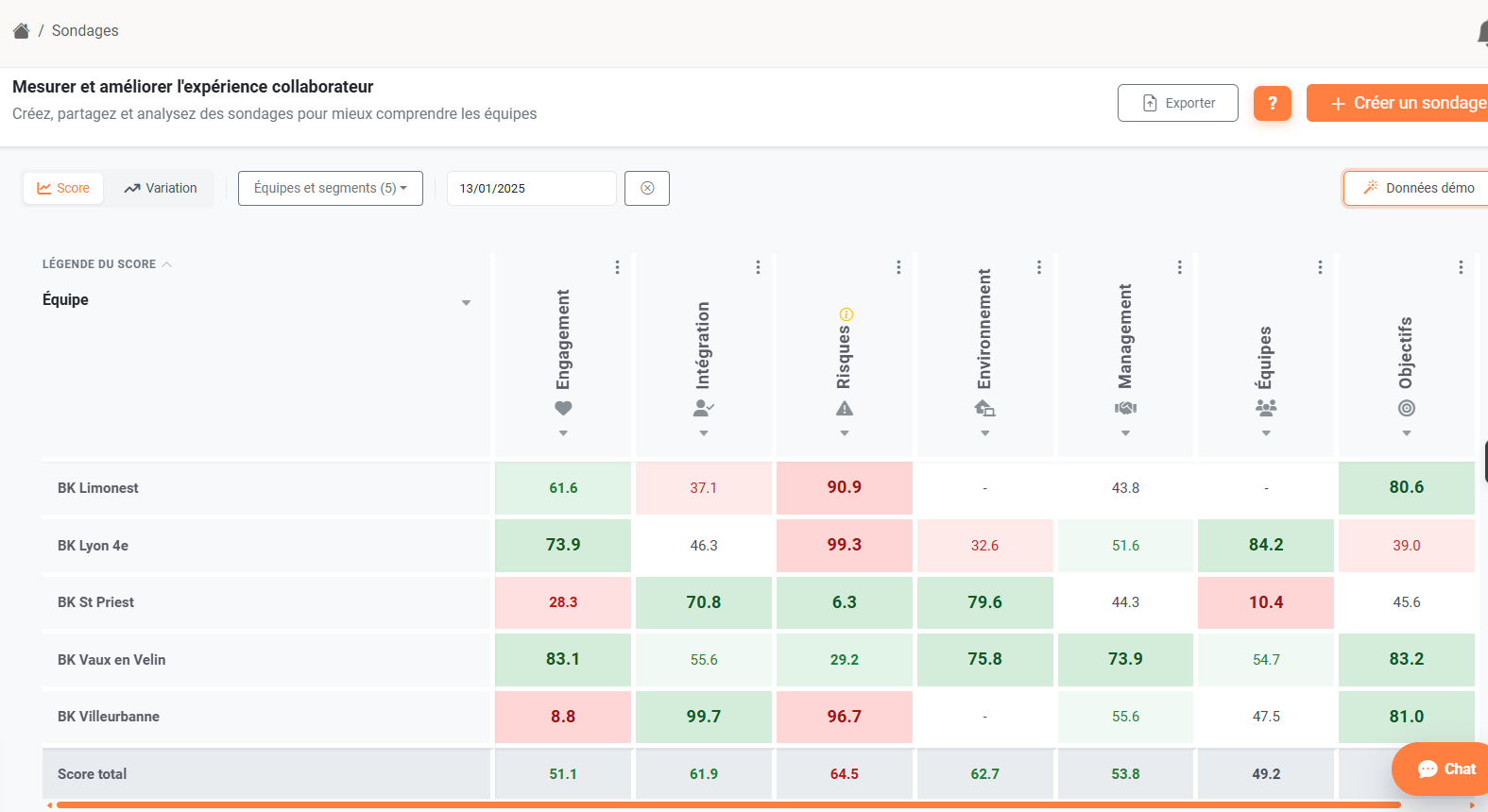Click the horizontal scrollbar under the table
Viewport: 1488px width, 812px height.
[x=727, y=804]
